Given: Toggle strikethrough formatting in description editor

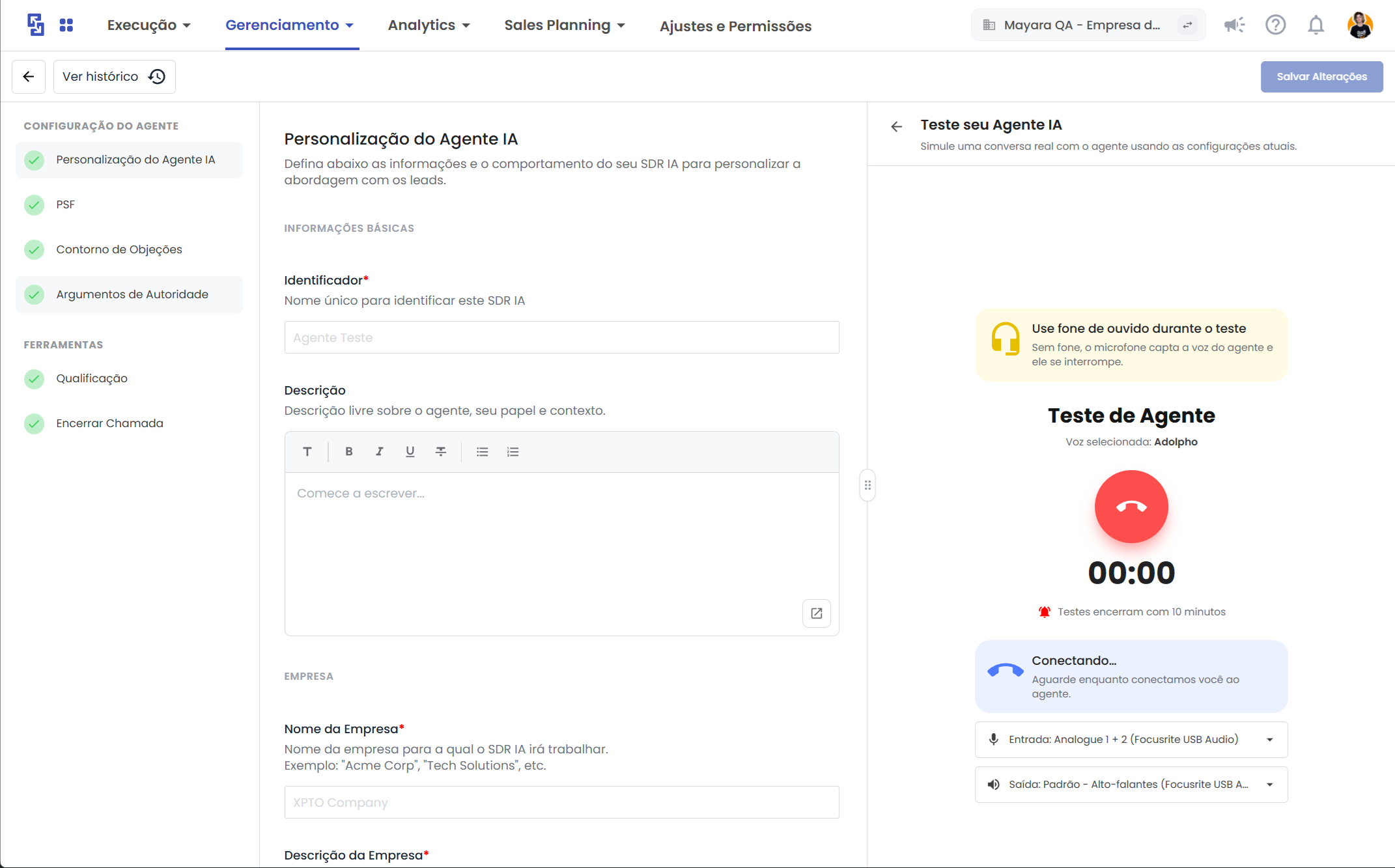Looking at the screenshot, I should [441, 451].
